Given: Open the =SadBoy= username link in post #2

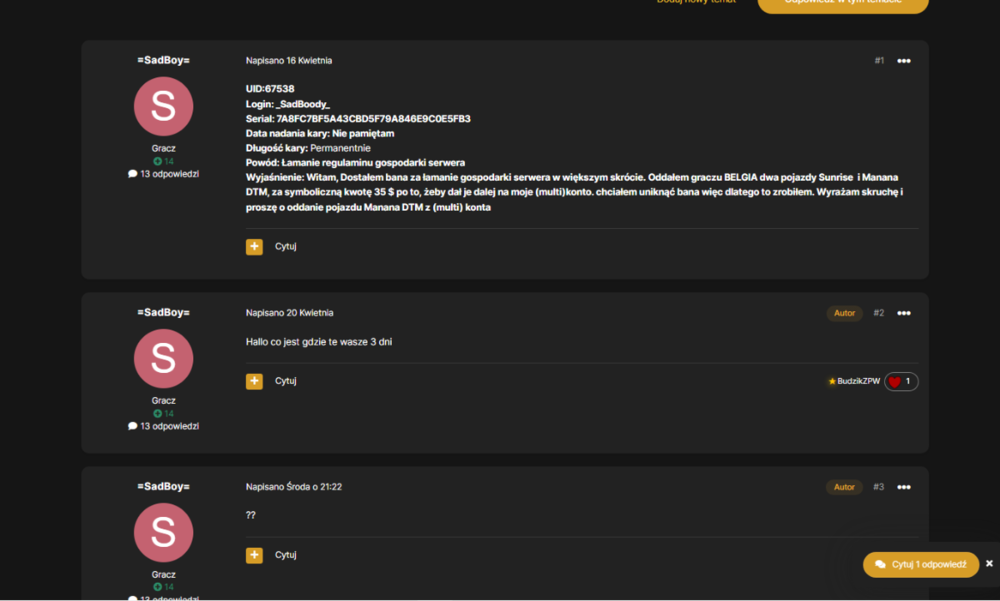Looking at the screenshot, I should click(x=163, y=313).
